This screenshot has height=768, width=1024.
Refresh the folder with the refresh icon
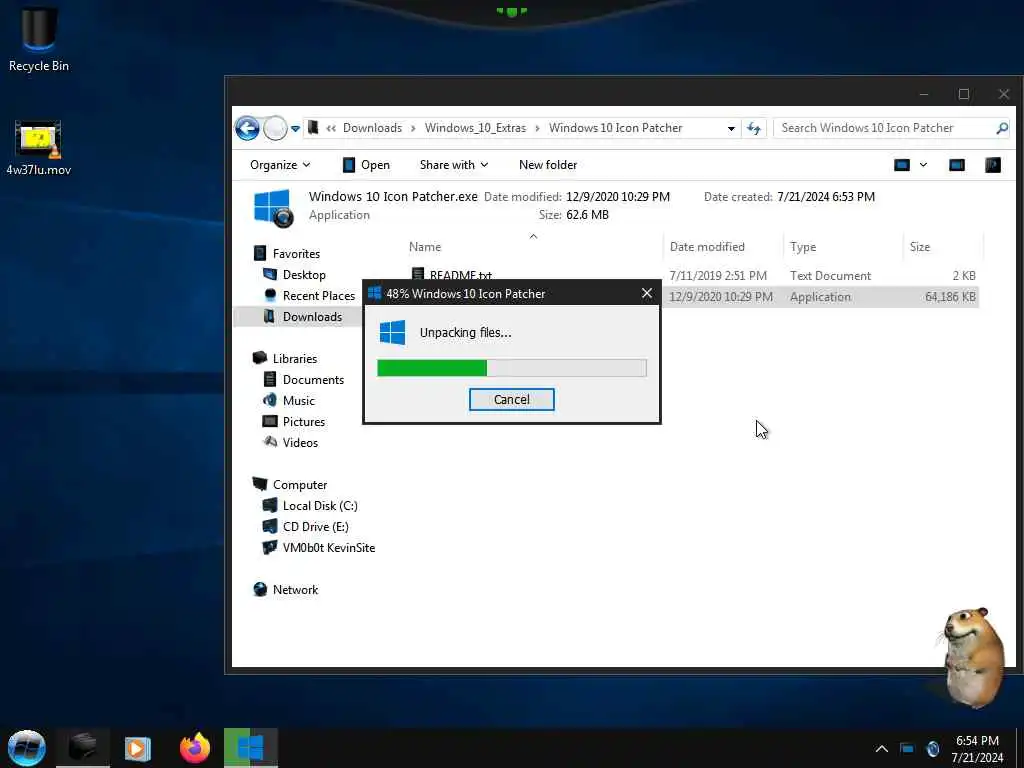click(x=754, y=128)
